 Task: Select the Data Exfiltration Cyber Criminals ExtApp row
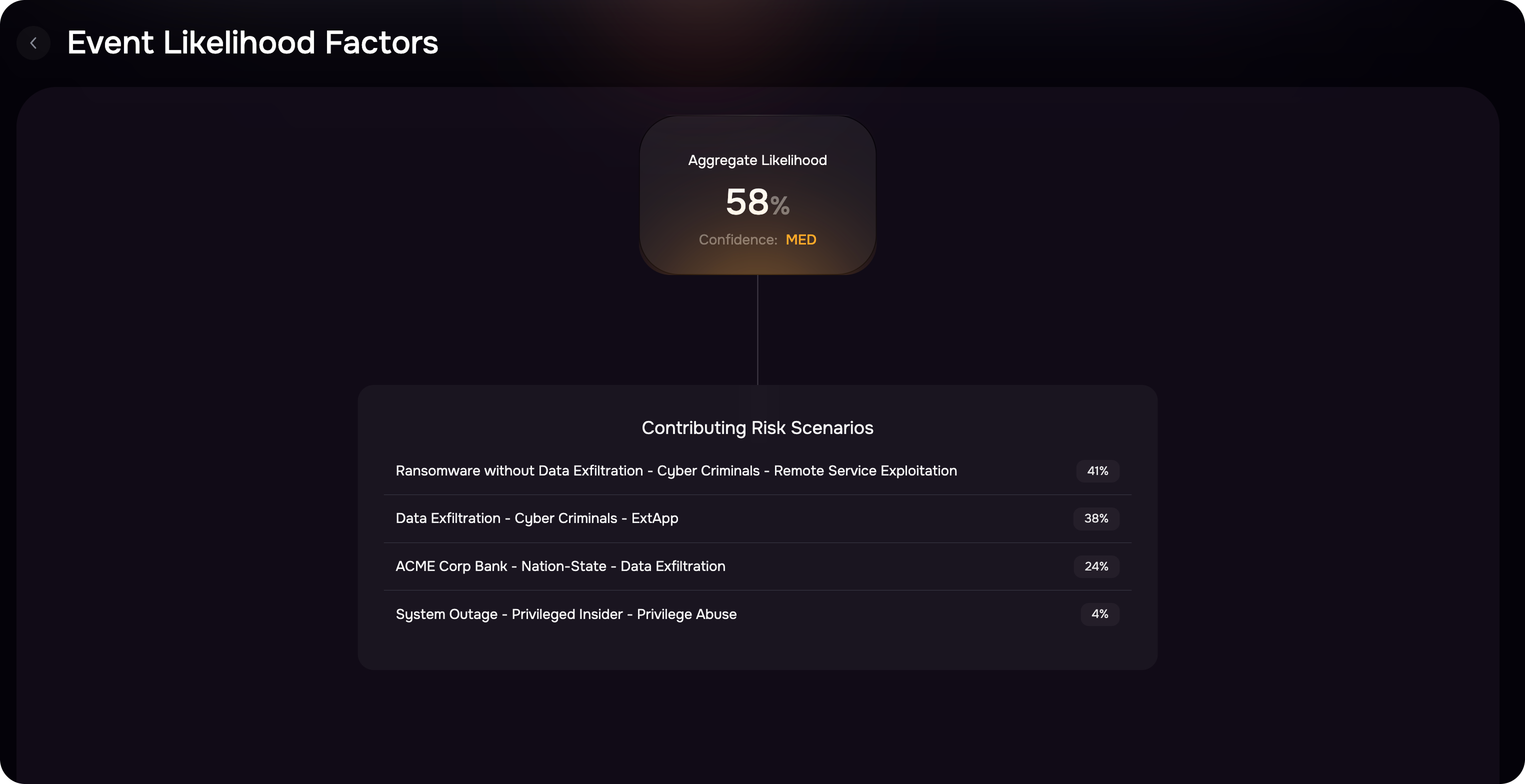pyautogui.click(x=757, y=518)
